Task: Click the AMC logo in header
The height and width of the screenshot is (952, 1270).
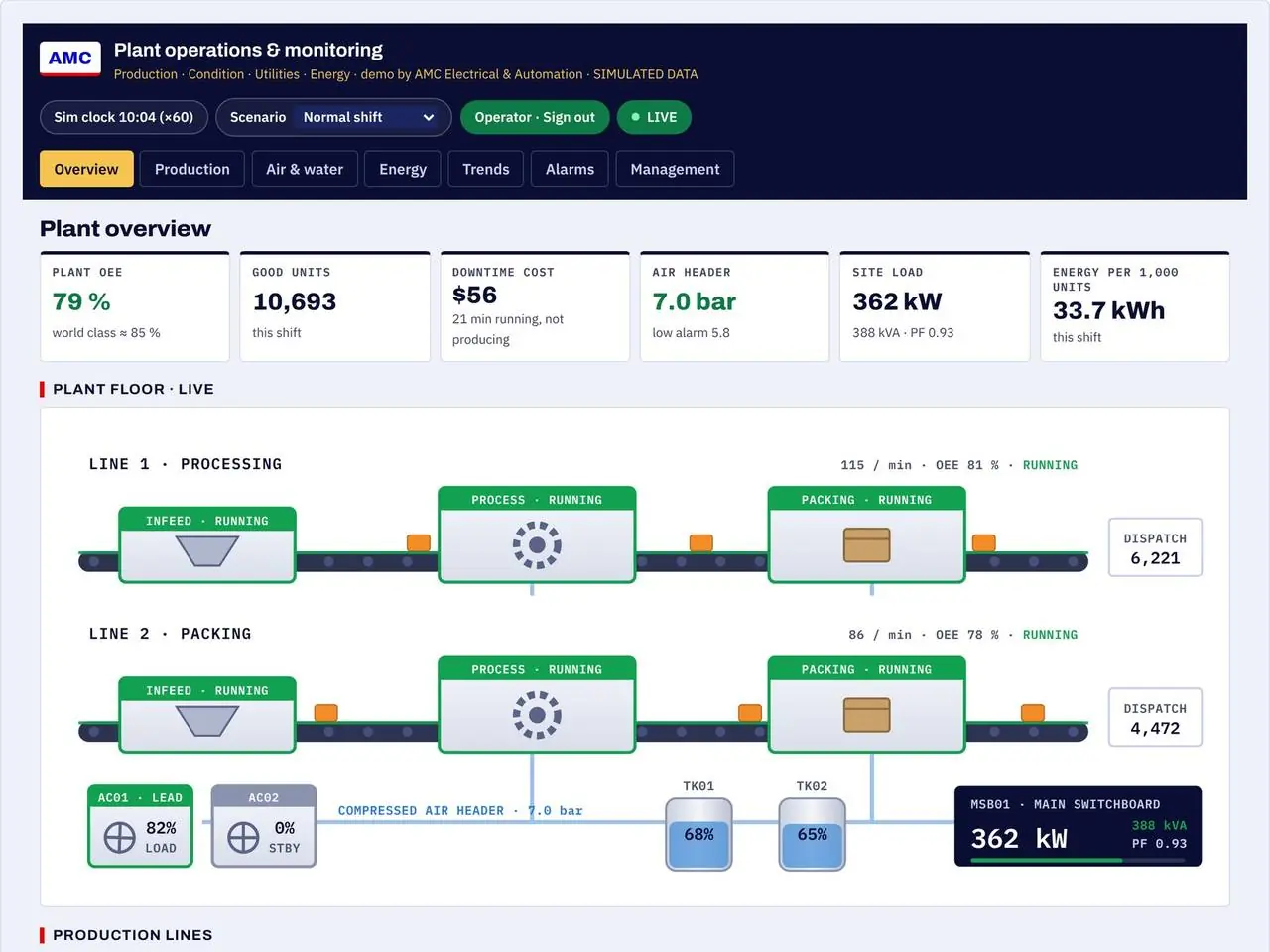Action: (x=70, y=59)
